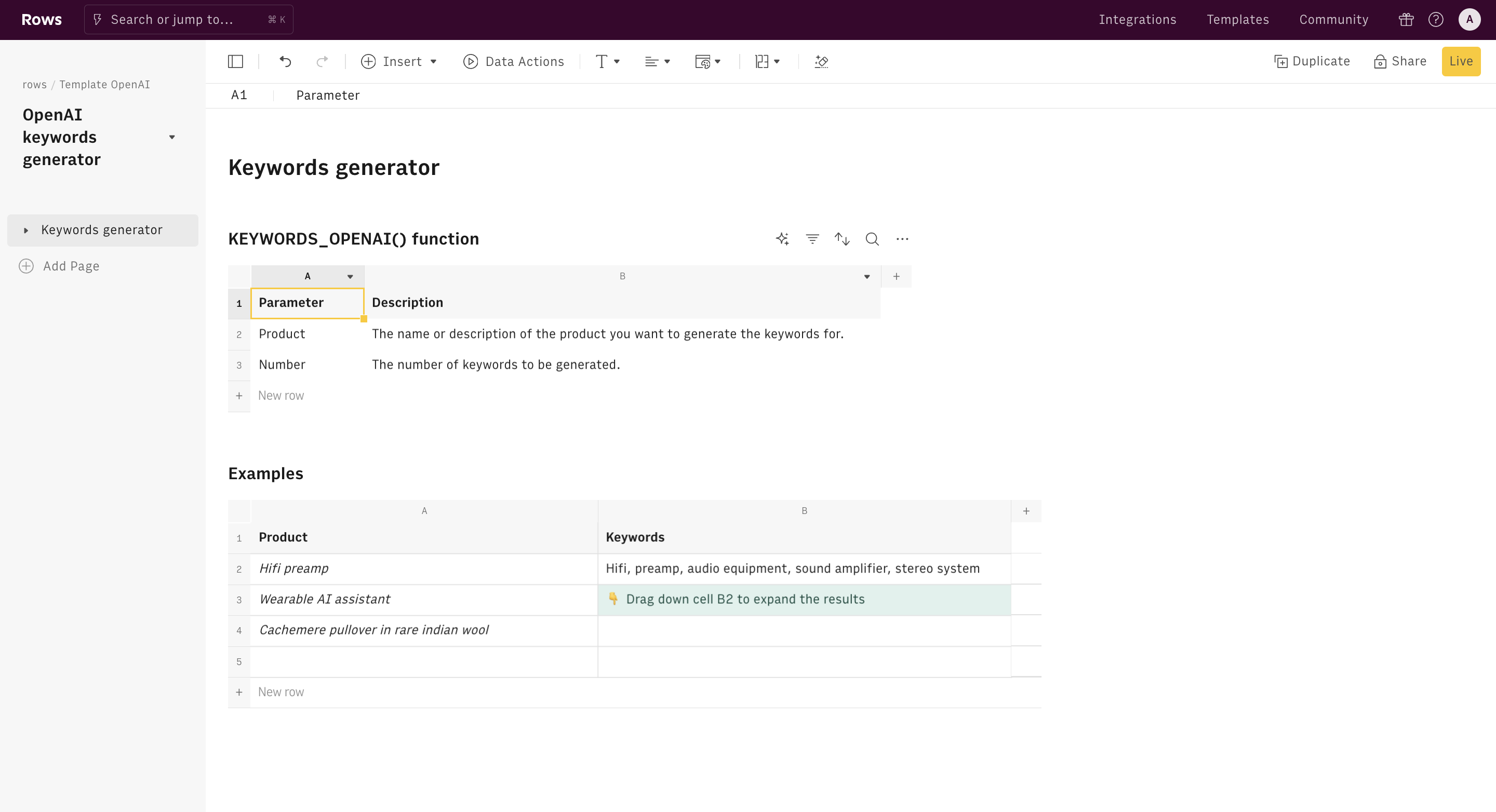Open the table three-dots options menu
This screenshot has width=1496, height=812.
[x=902, y=238]
